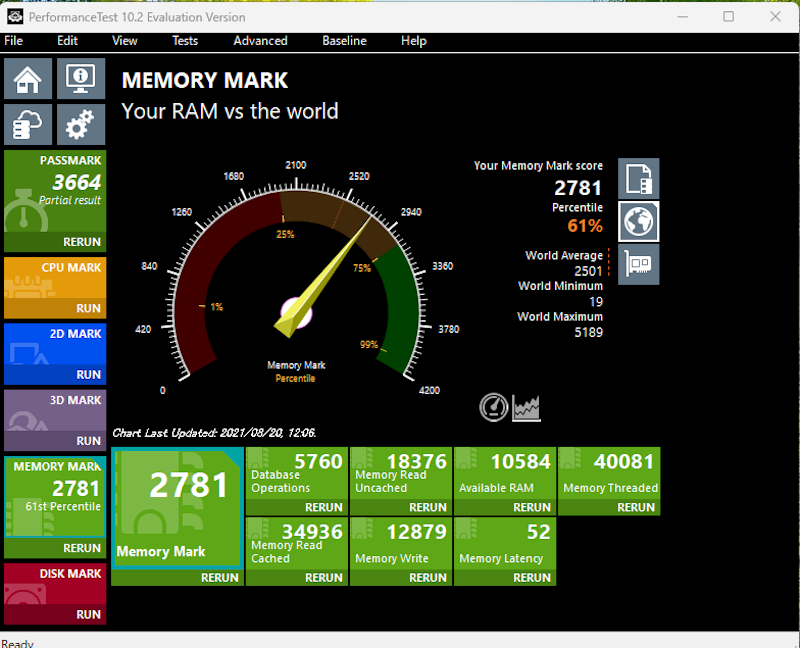Rerun the Memory Read Uncached test

coord(401,507)
